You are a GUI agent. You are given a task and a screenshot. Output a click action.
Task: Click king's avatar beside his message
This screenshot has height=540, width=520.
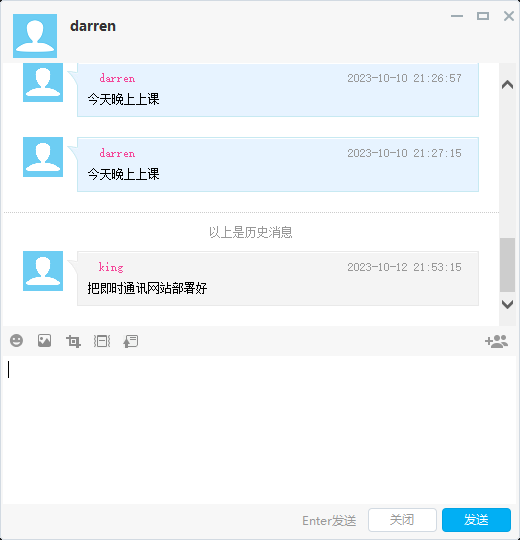[x=43, y=271]
